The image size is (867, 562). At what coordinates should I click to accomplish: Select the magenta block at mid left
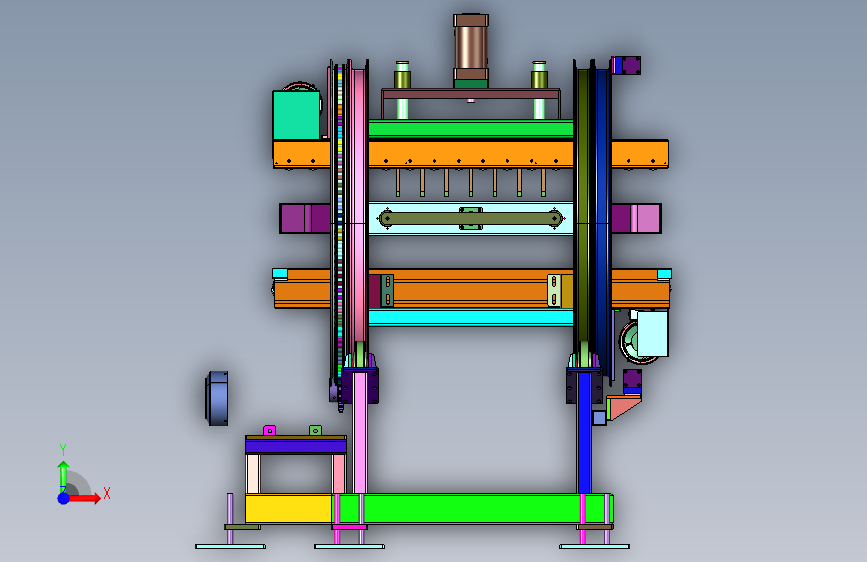tap(305, 218)
